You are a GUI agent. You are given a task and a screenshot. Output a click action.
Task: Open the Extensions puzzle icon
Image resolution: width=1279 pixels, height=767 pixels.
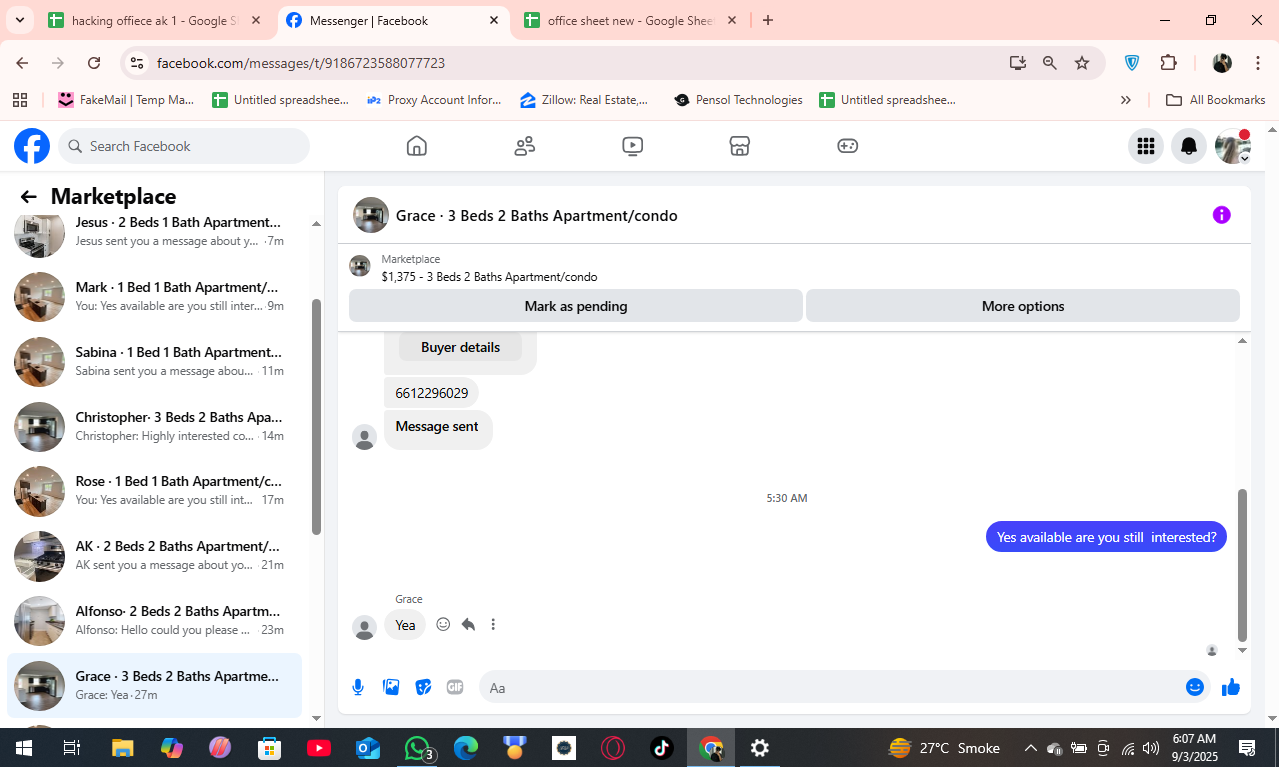1168,63
